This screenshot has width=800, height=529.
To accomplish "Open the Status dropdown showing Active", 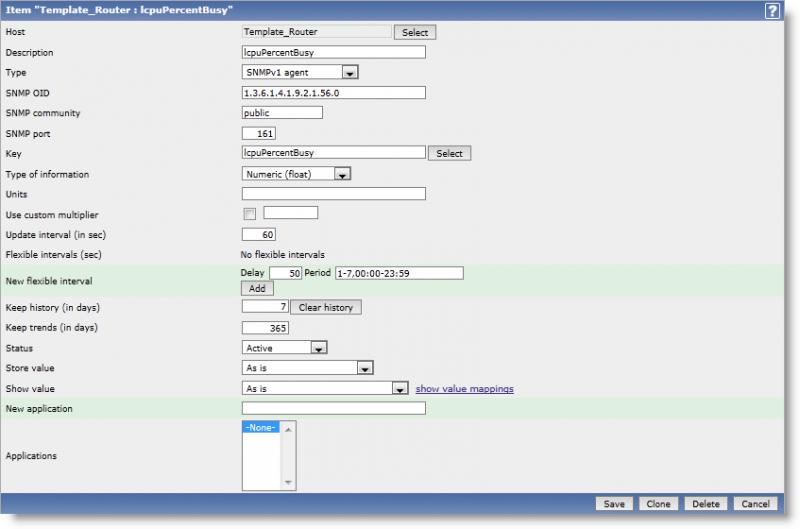I will click(284, 348).
